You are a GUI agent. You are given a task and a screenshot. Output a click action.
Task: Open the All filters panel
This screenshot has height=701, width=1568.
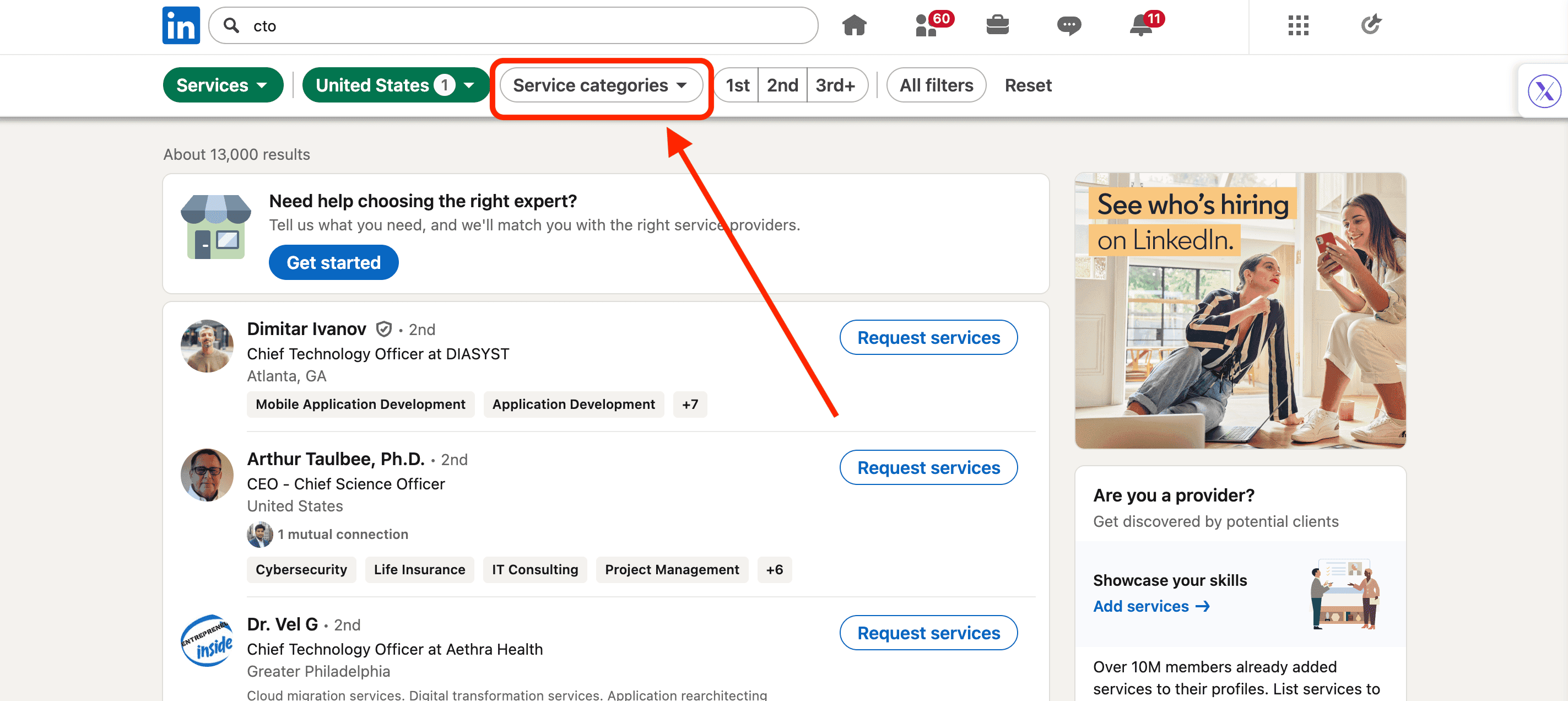coord(936,85)
